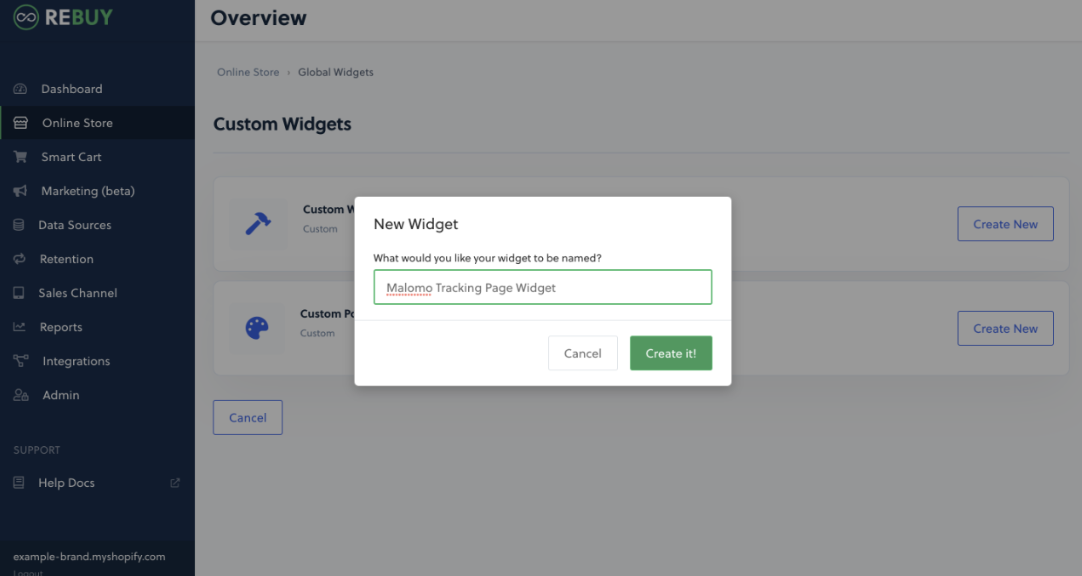Open Help Docs from the sidebar
The height and width of the screenshot is (576, 1082).
click(x=66, y=483)
